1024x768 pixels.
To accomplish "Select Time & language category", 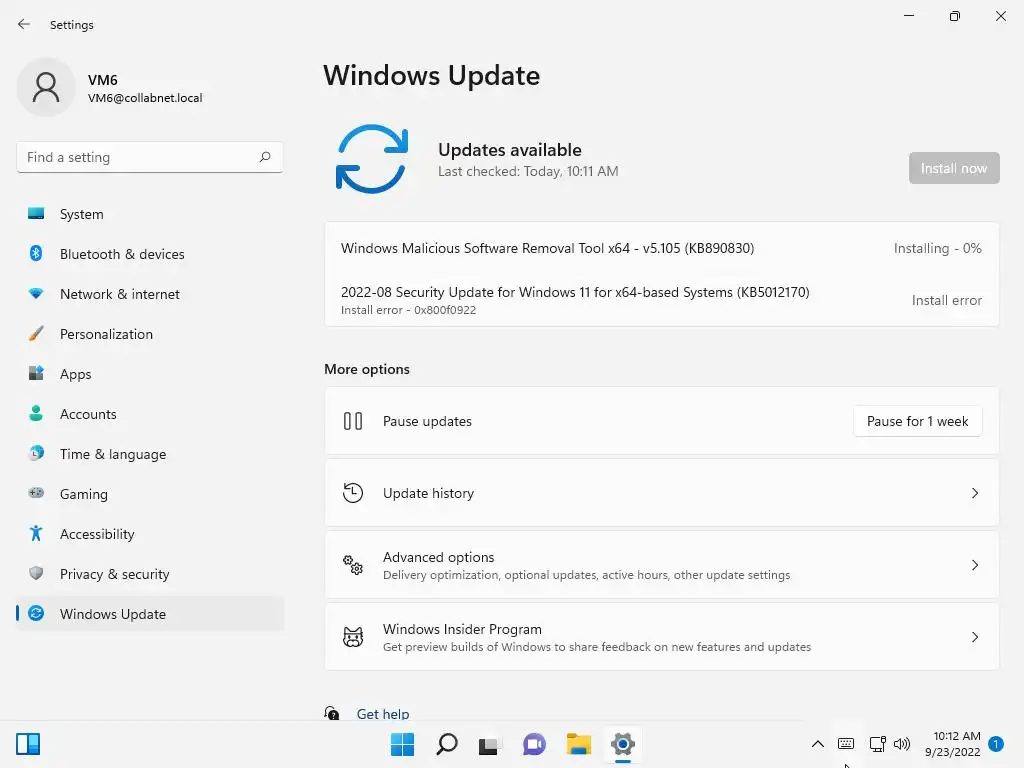I will [150, 454].
